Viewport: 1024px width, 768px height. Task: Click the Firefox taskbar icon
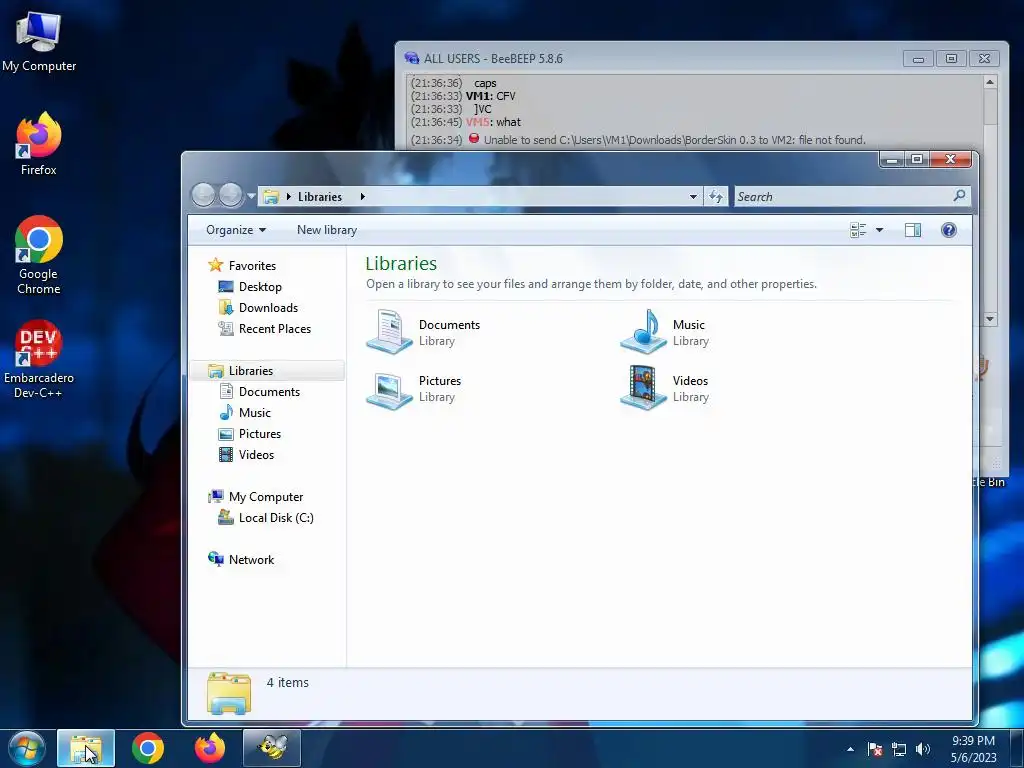(x=210, y=748)
